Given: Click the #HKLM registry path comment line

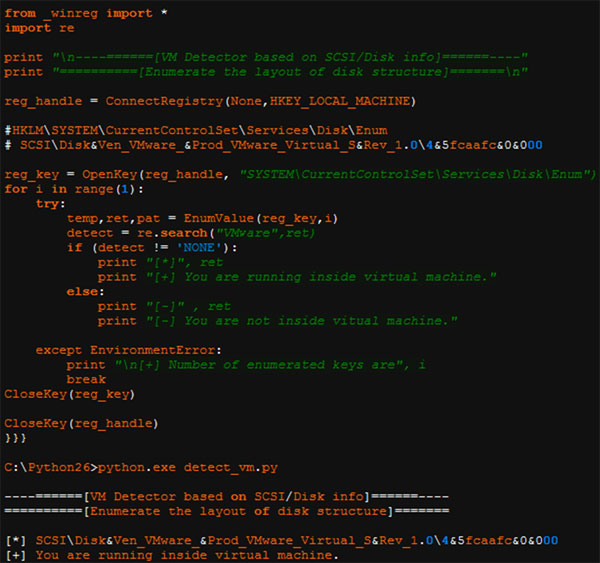Looking at the screenshot, I should (200, 130).
